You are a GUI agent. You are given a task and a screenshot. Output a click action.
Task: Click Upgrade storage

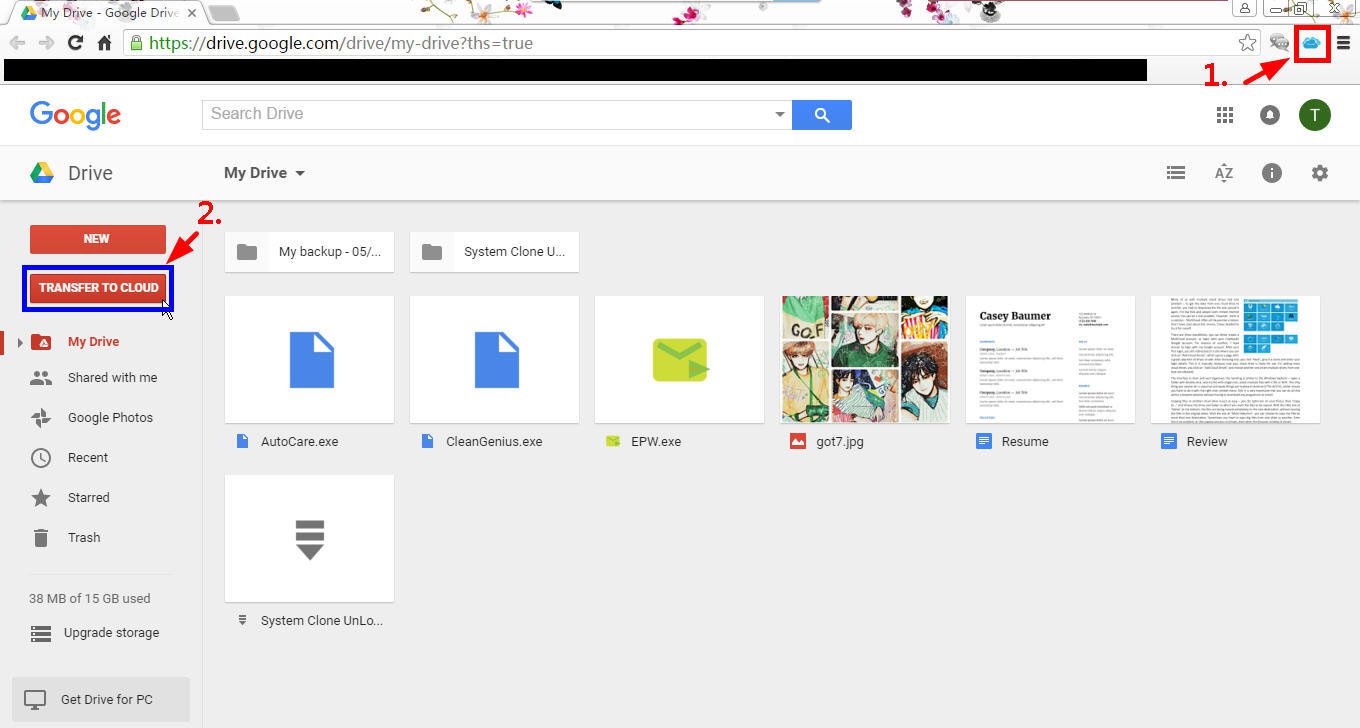111,633
